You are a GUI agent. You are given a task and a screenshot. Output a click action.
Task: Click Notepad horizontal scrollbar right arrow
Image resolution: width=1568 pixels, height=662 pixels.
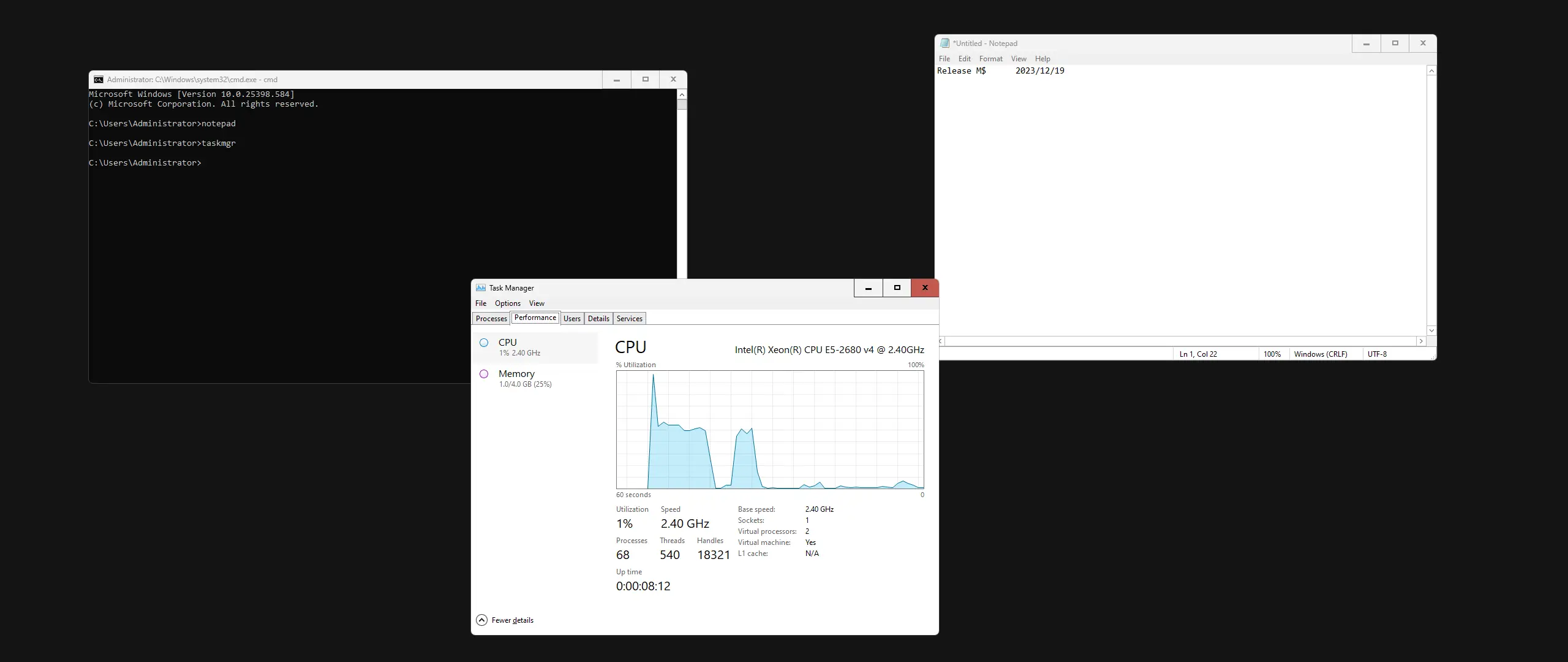(x=1420, y=341)
